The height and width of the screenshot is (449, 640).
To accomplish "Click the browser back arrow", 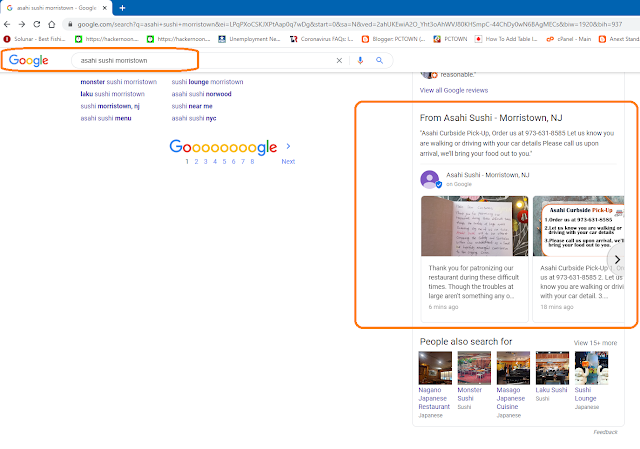I will [7, 24].
